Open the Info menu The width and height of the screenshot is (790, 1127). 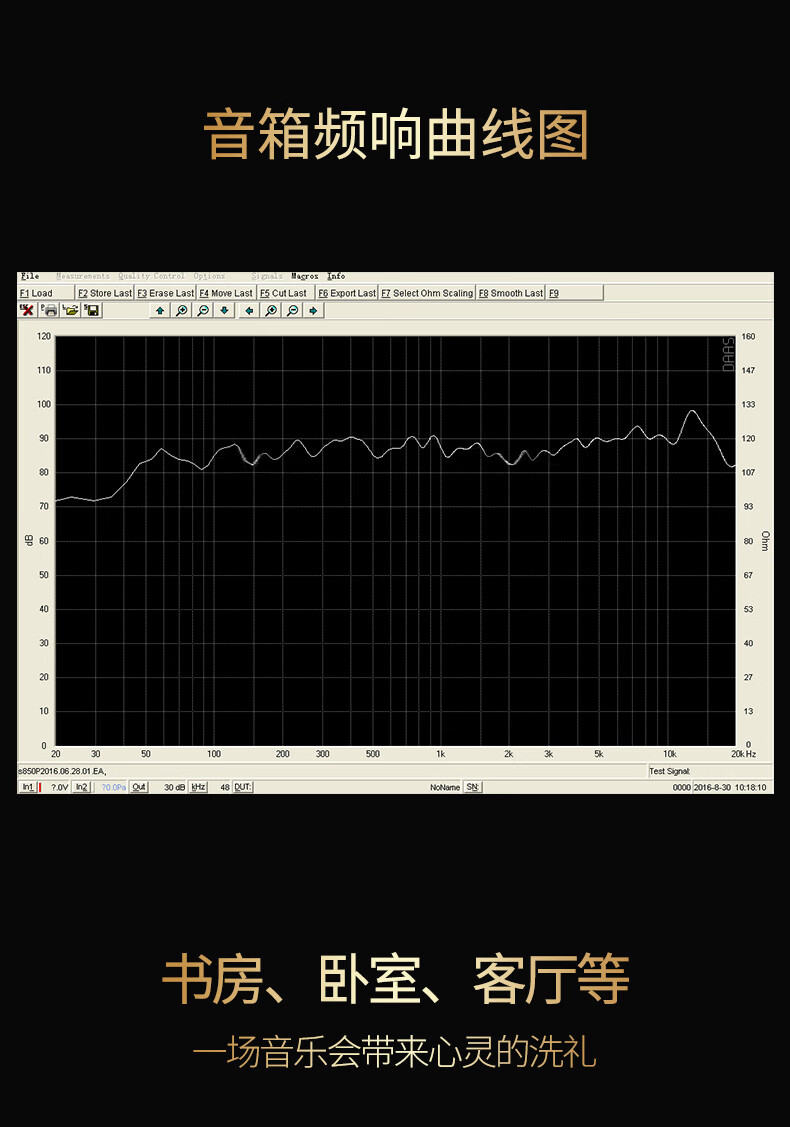click(x=336, y=276)
